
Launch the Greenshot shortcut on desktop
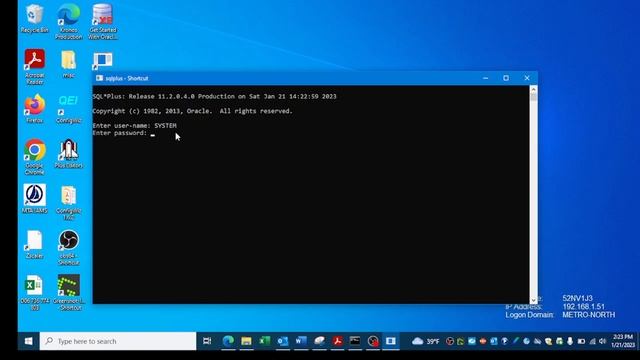(x=69, y=292)
